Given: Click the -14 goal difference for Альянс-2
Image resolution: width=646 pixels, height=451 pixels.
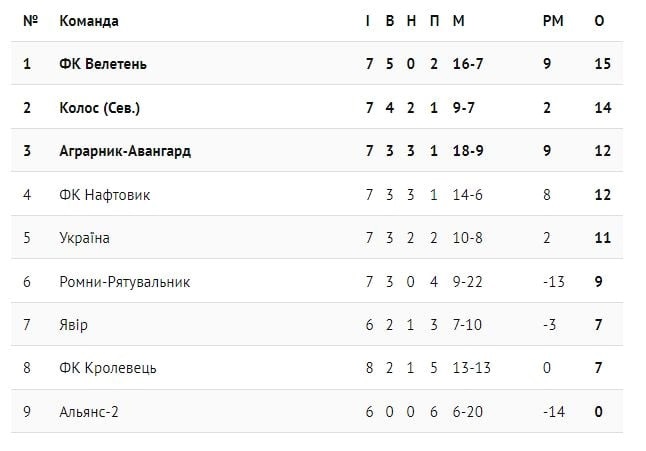Looking at the screenshot, I should click(x=554, y=411).
